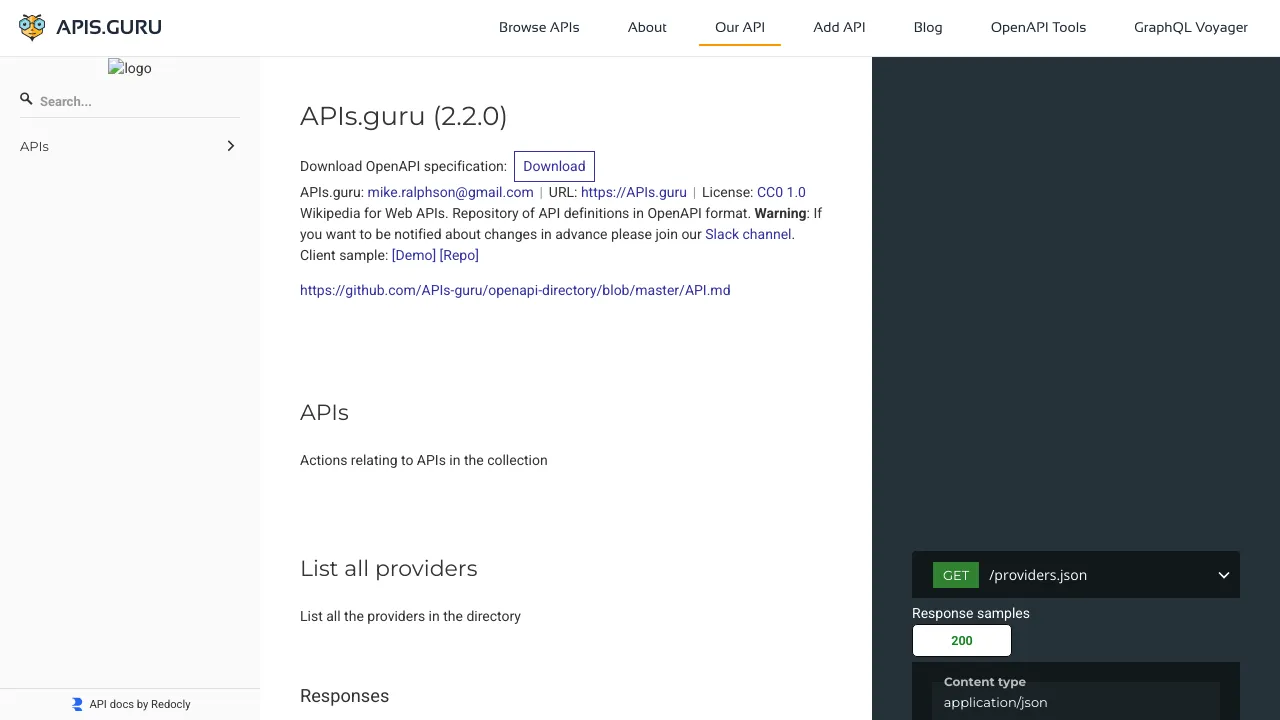Click the APIS.GURU brand text
Screen dimensions: 1280x720
coord(109,27)
